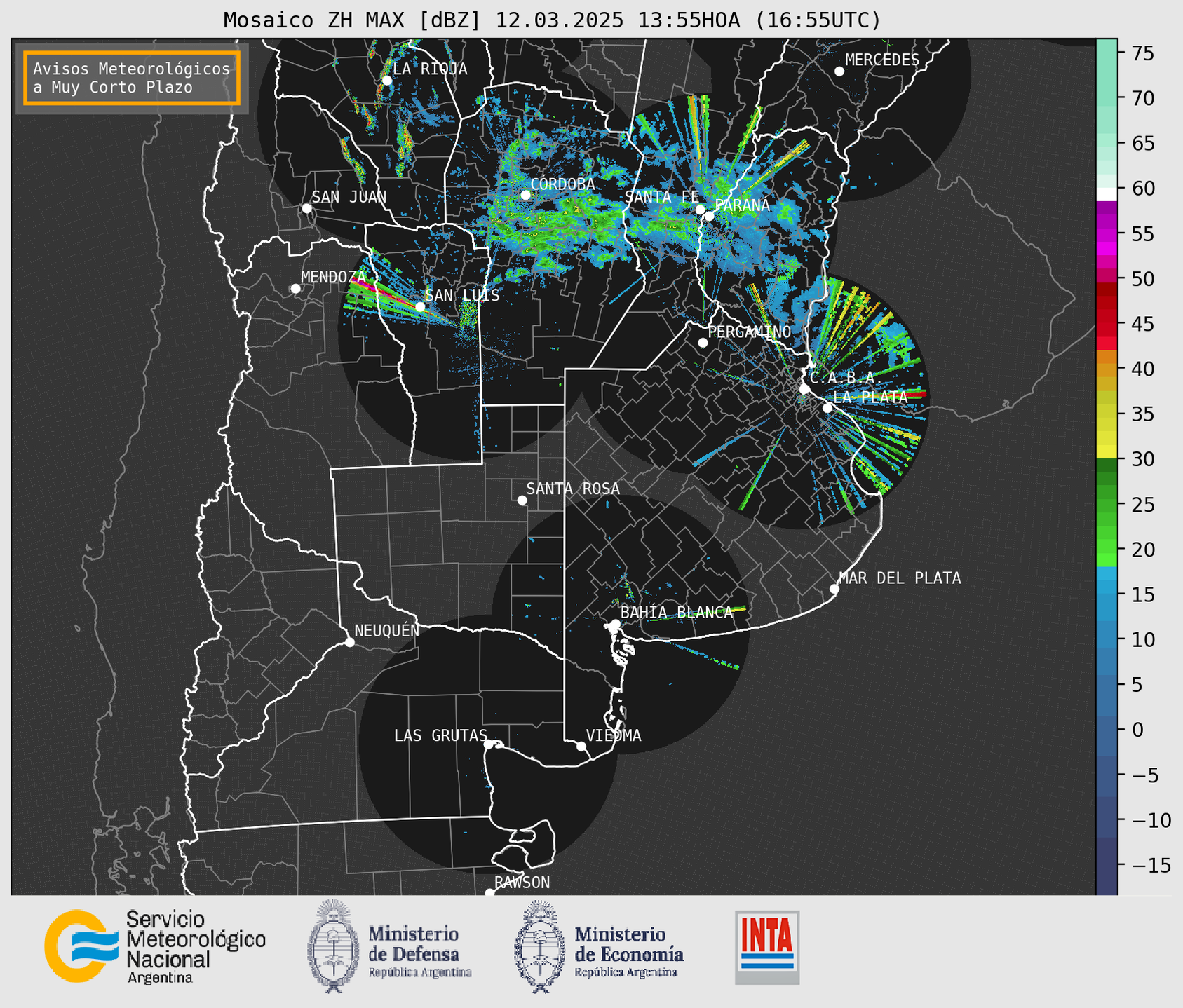Click the Servicio Meteorológico Nacional Argentina text
Viewport: 1183px width, 1008px height.
[196, 947]
